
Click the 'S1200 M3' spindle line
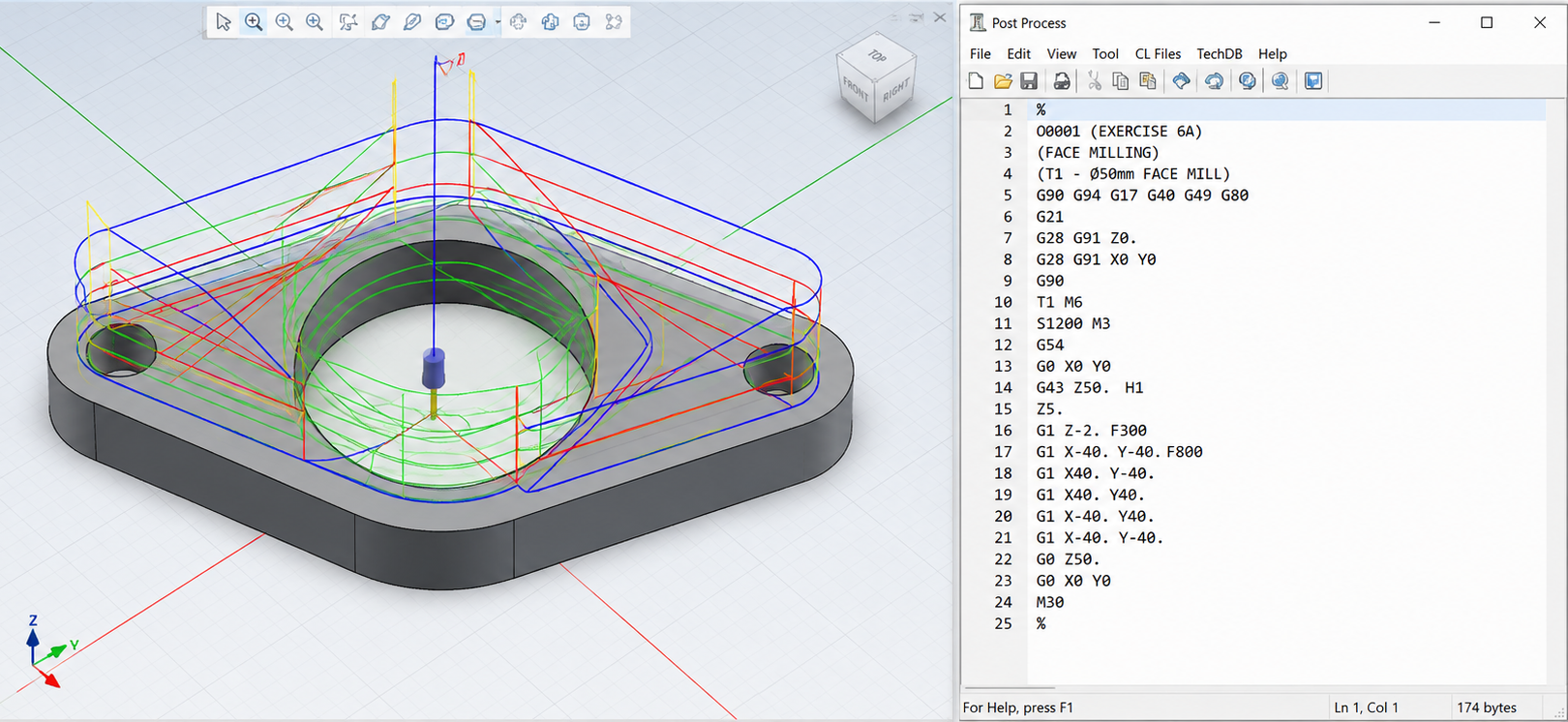coord(1072,323)
